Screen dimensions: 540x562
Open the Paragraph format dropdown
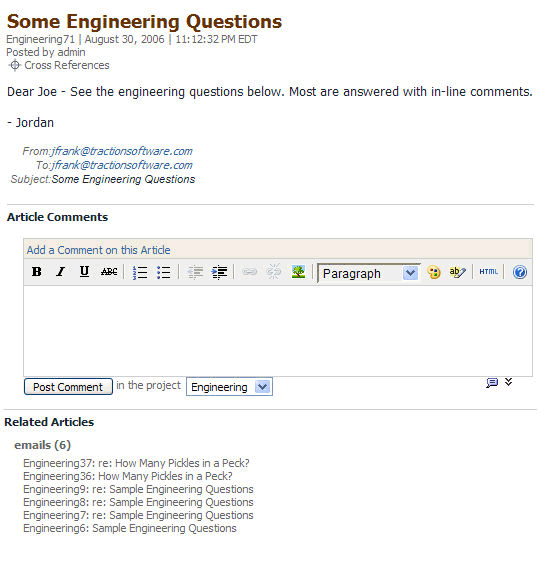click(368, 273)
